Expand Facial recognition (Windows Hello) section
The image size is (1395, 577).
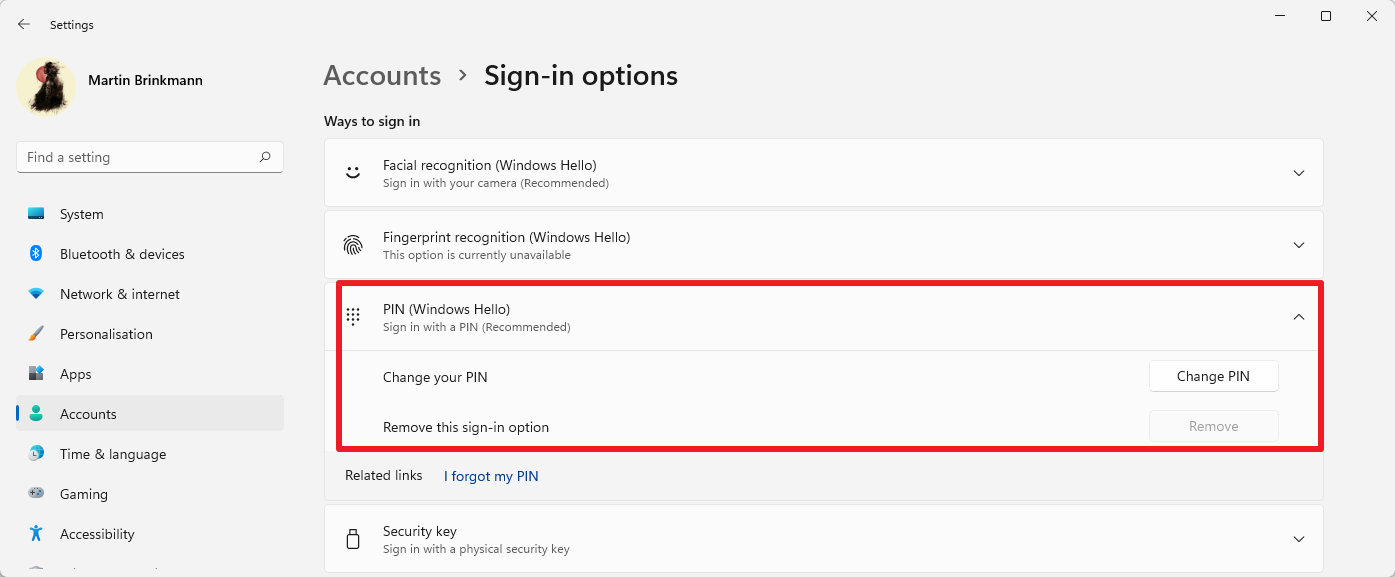click(1299, 173)
